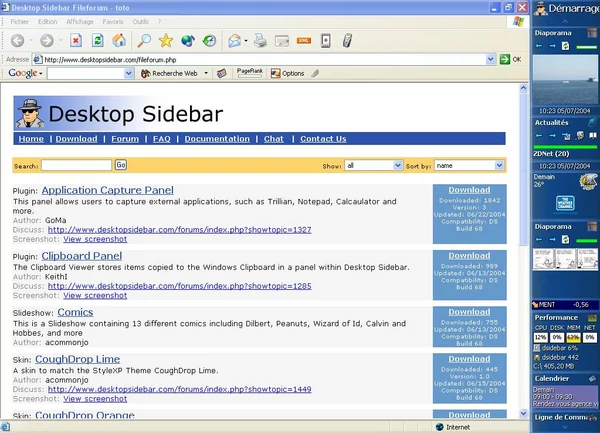Open the Mail envelope toolbar icon
The image size is (600, 433).
(234, 41)
